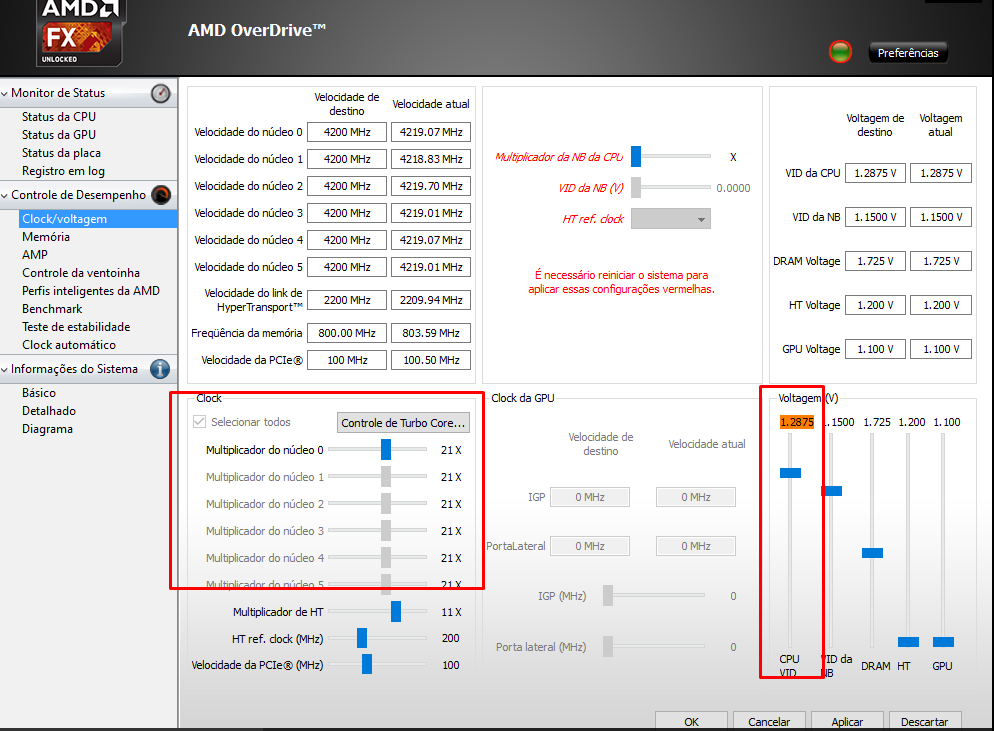Open Status da placa page
The height and width of the screenshot is (731, 994).
click(x=61, y=153)
